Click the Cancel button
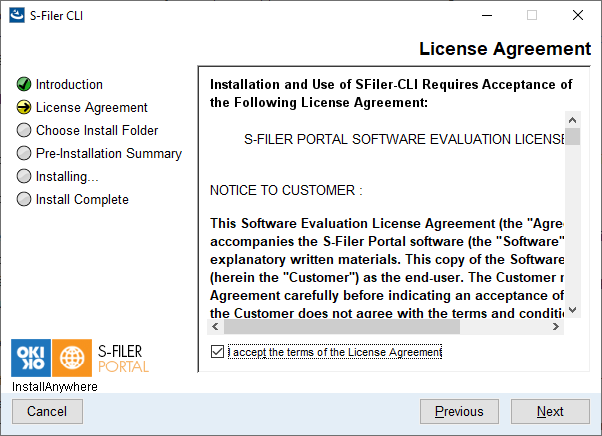This screenshot has height=436, width=602. coord(47,411)
